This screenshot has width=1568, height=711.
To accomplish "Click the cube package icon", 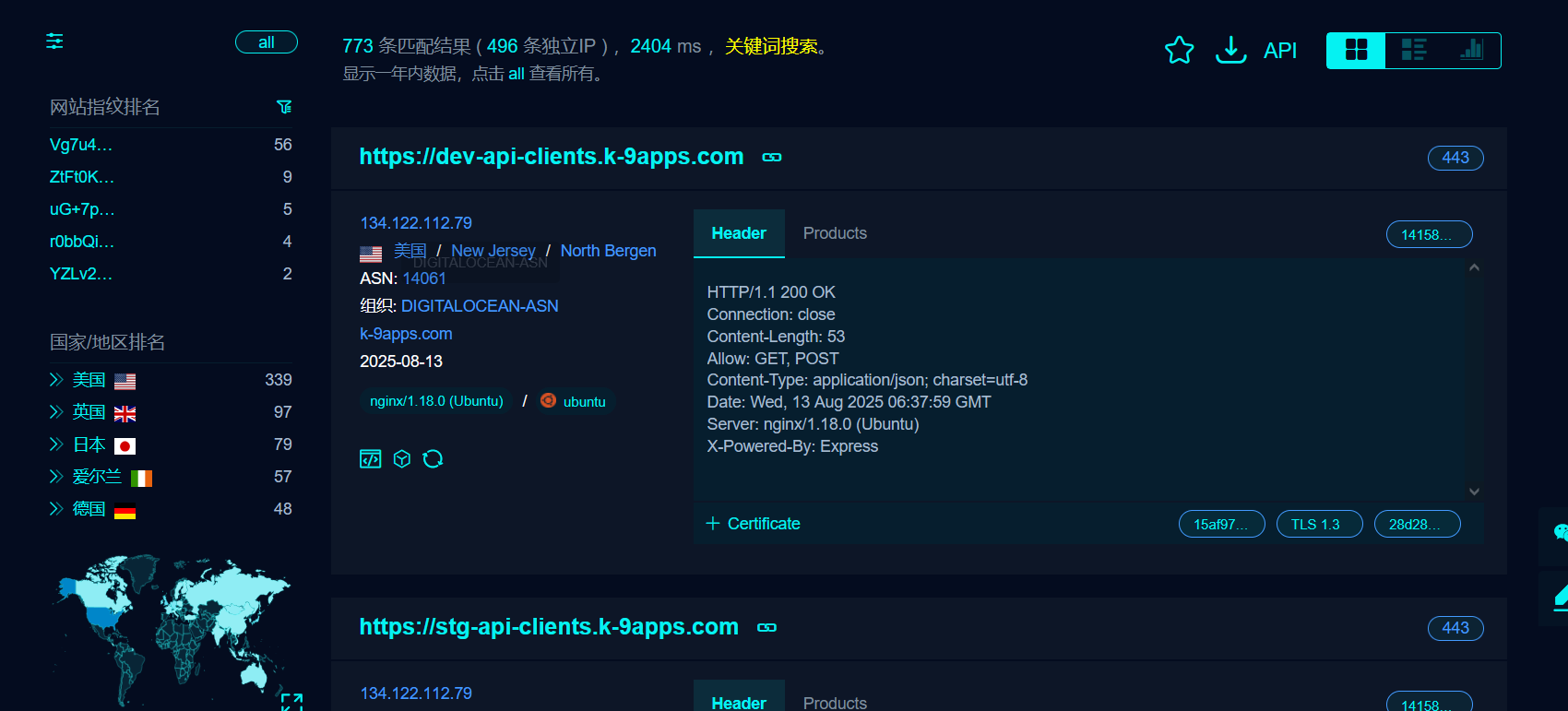I will [x=402, y=459].
